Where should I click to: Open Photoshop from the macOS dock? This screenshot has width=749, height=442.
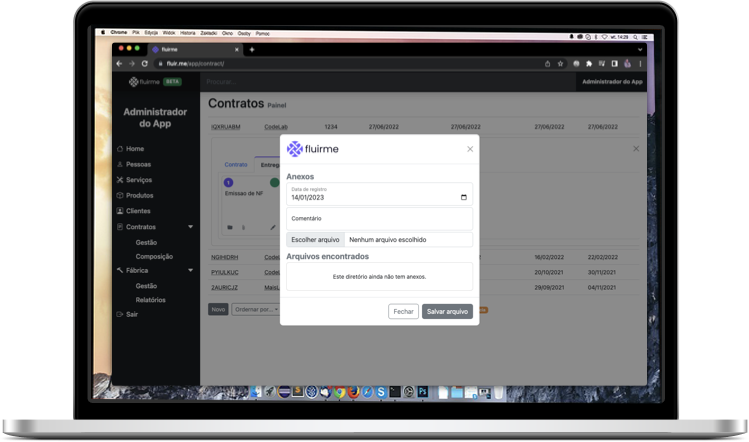pyautogui.click(x=423, y=392)
